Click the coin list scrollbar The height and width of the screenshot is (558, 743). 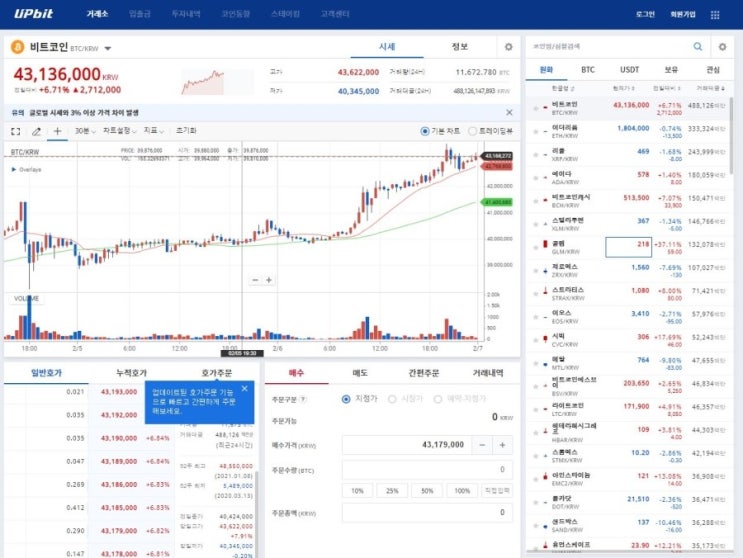pos(731,135)
